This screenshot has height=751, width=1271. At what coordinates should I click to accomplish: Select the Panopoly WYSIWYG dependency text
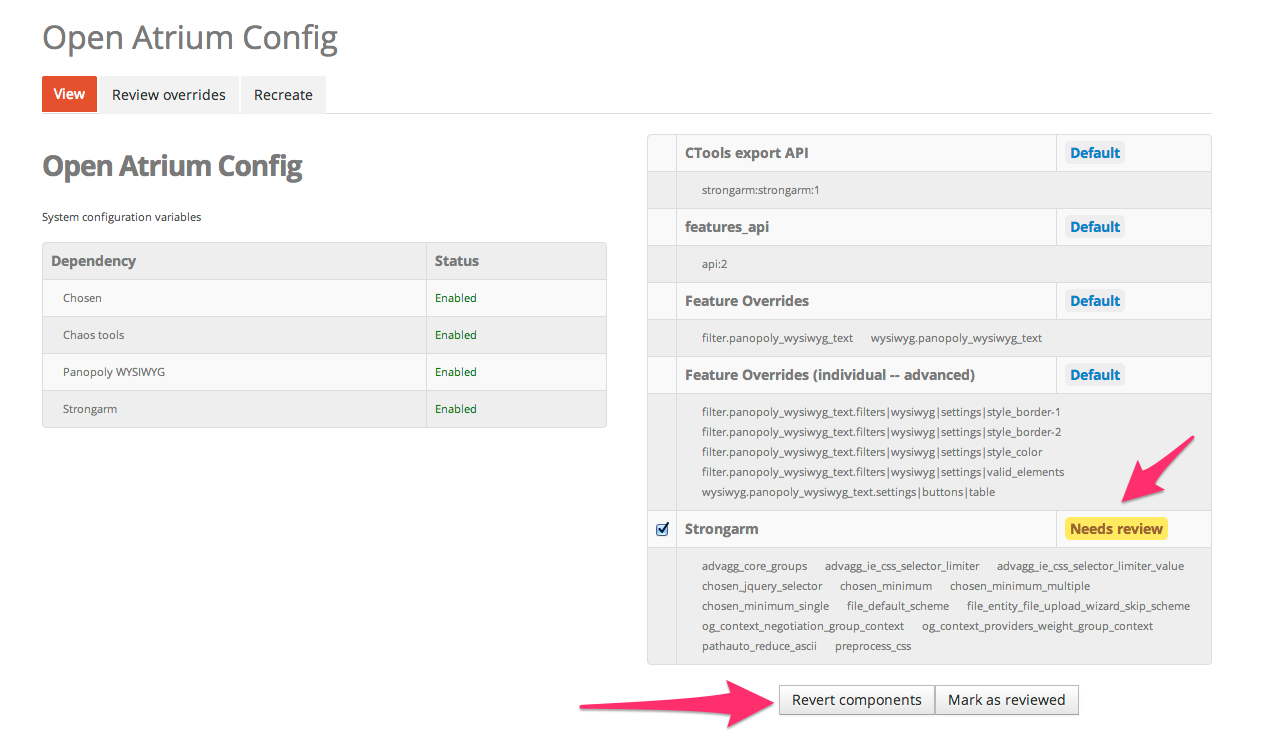pyautogui.click(x=114, y=372)
